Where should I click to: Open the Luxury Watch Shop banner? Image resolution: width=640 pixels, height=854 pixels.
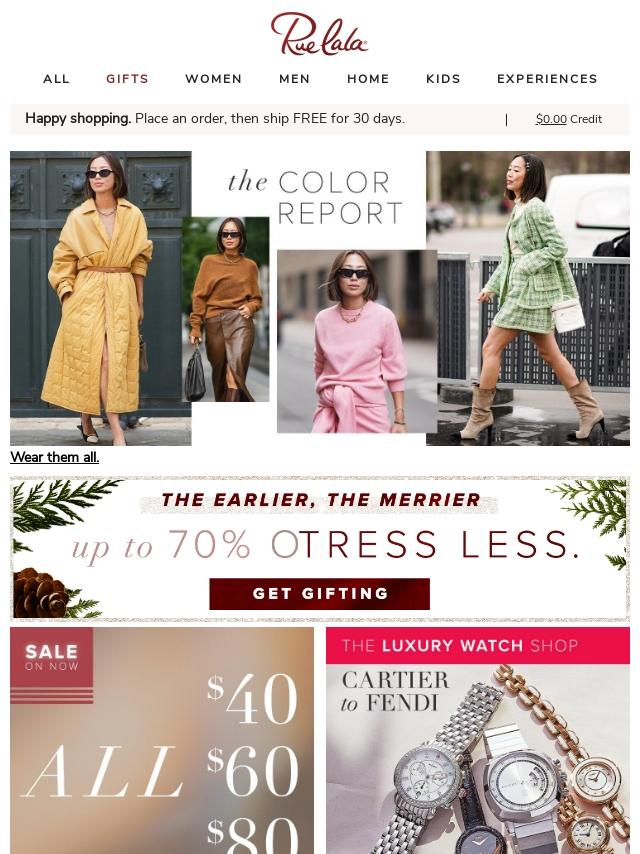[x=478, y=741]
